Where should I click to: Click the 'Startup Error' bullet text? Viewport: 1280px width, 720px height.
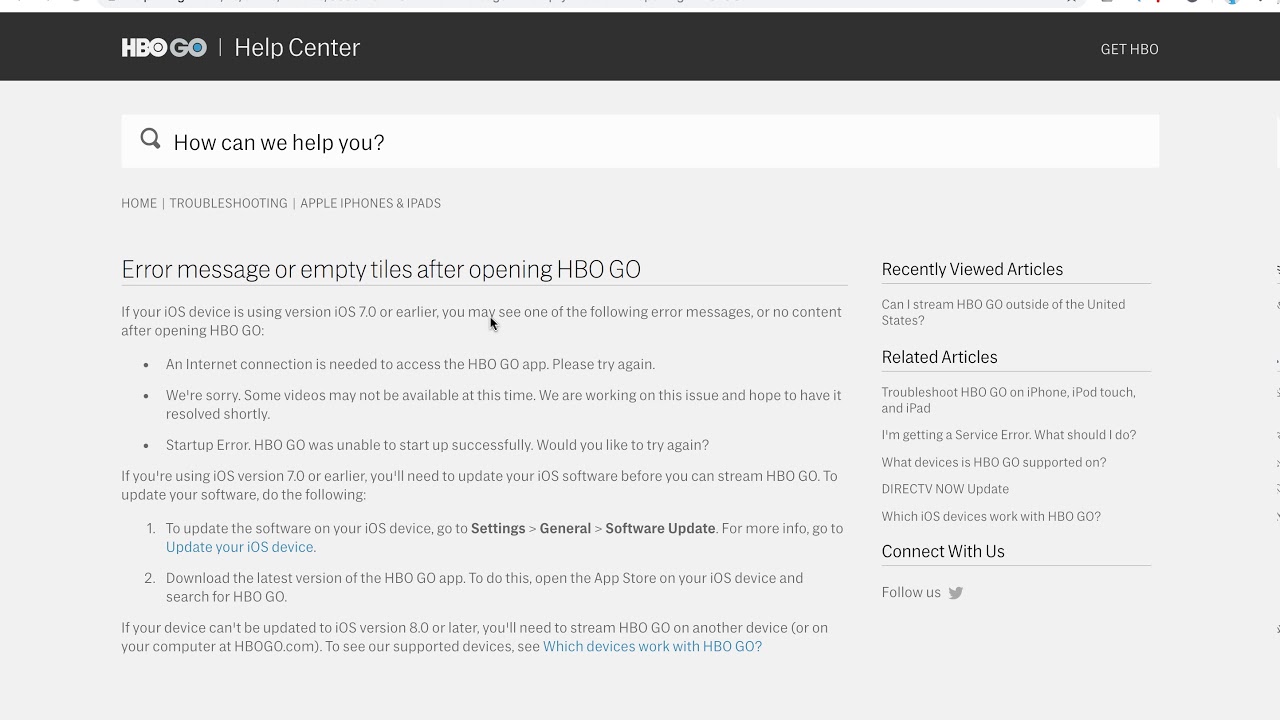[437, 445]
